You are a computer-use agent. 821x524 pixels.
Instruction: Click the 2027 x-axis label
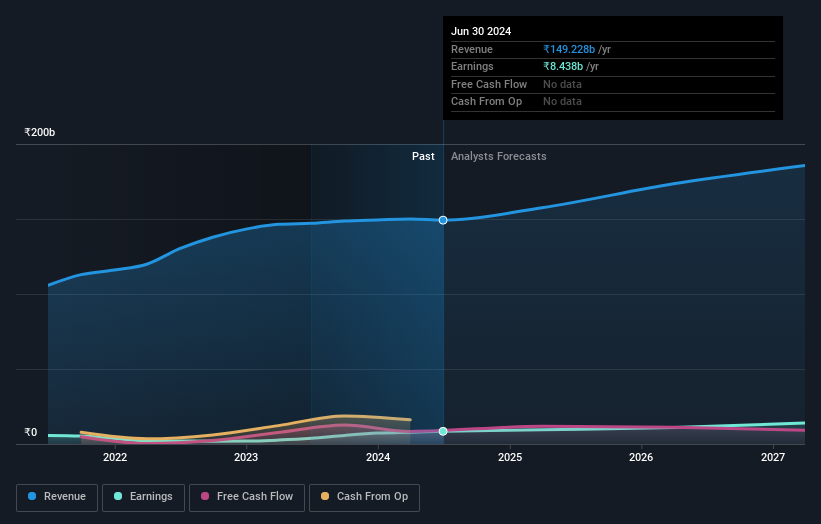coord(773,457)
